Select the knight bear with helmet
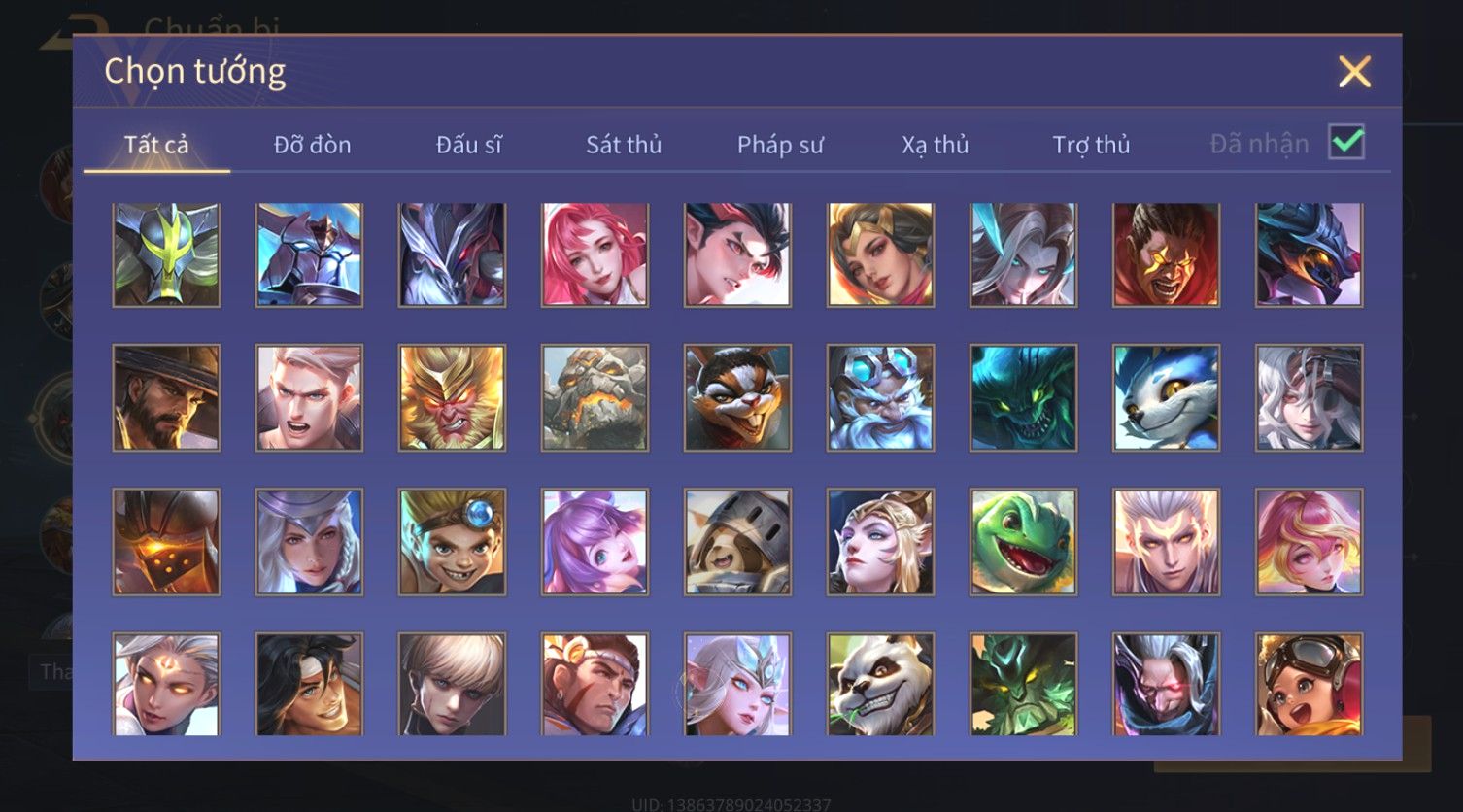The width and height of the screenshot is (1463, 812). pos(737,542)
